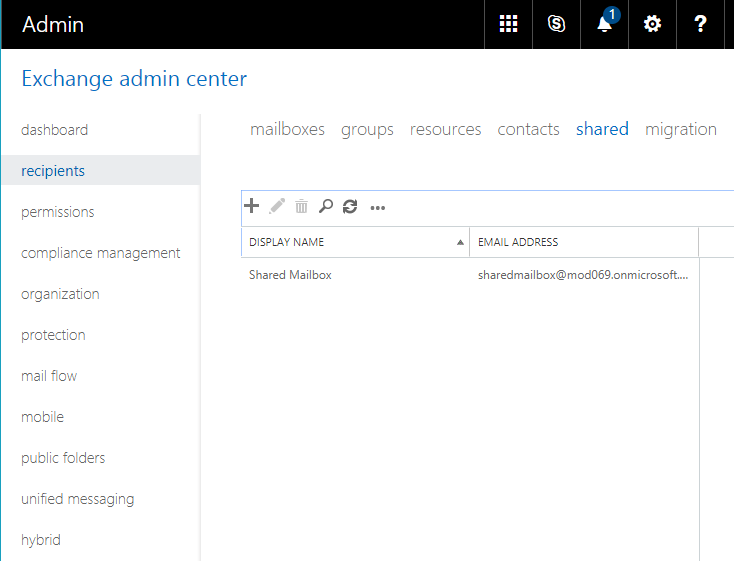This screenshot has width=734, height=561.
Task: Click the search magnifier icon
Action: (x=326, y=206)
